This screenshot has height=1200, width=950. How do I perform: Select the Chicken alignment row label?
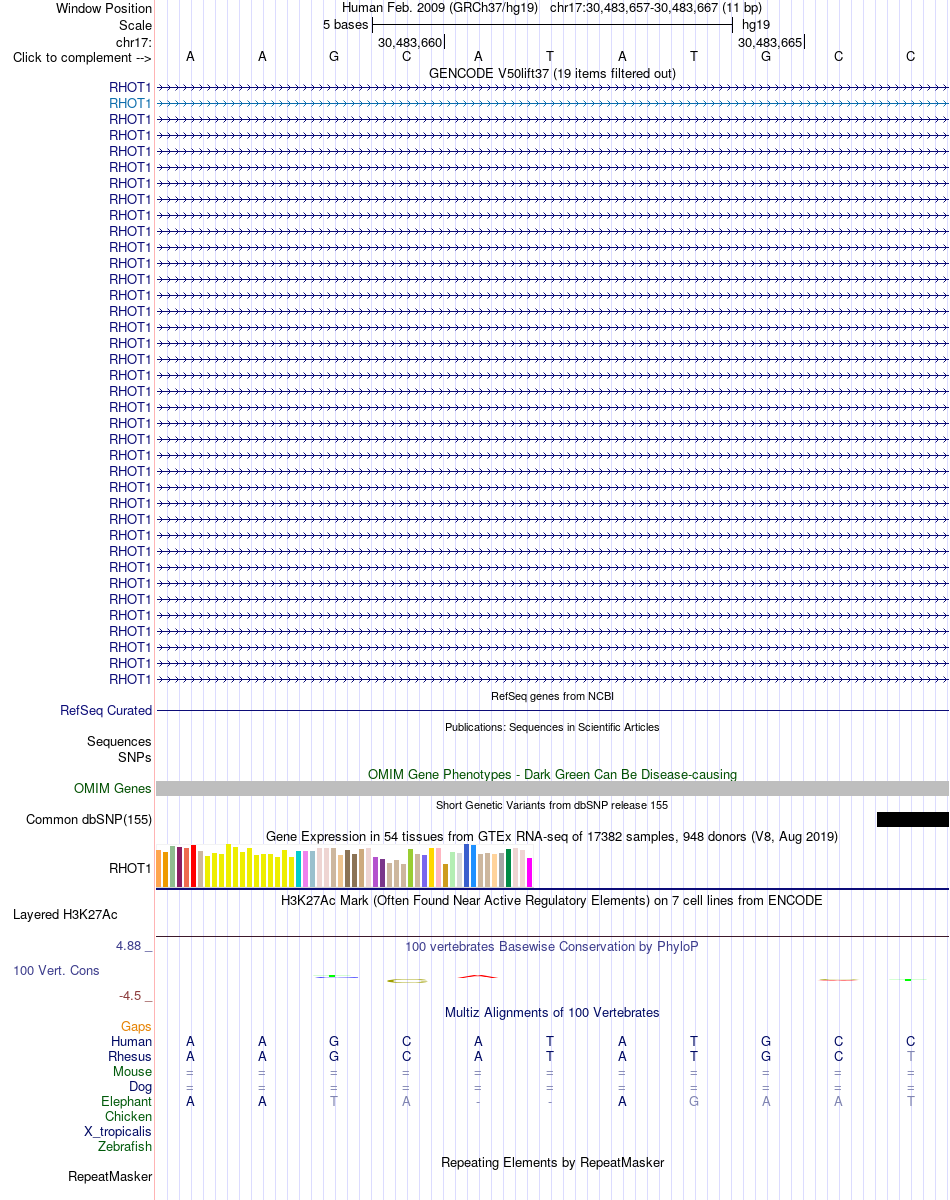[128, 1116]
